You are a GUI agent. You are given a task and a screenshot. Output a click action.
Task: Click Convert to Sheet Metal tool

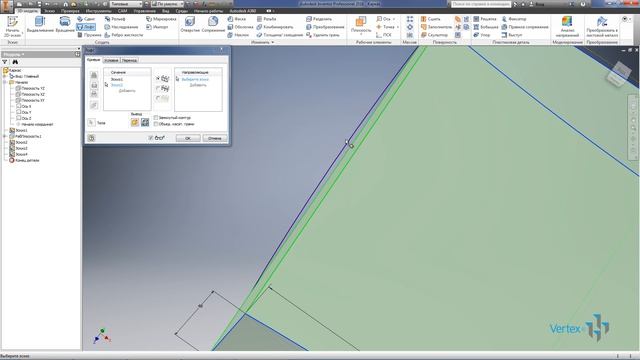point(602,27)
